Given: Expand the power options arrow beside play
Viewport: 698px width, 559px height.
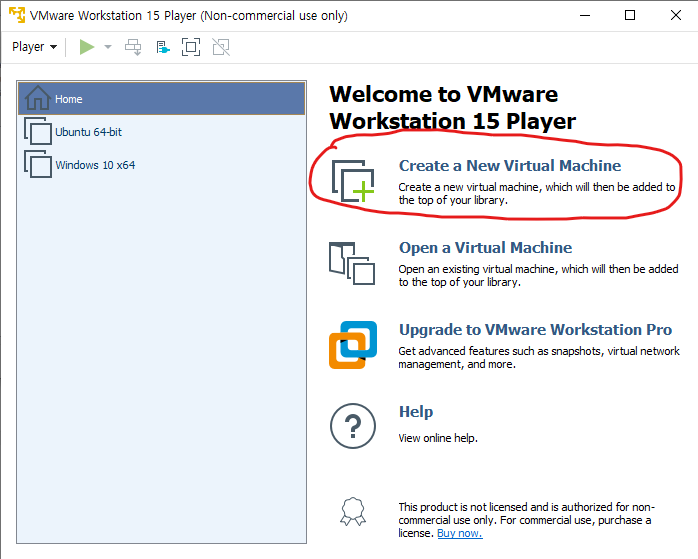Looking at the screenshot, I should coord(108,47).
